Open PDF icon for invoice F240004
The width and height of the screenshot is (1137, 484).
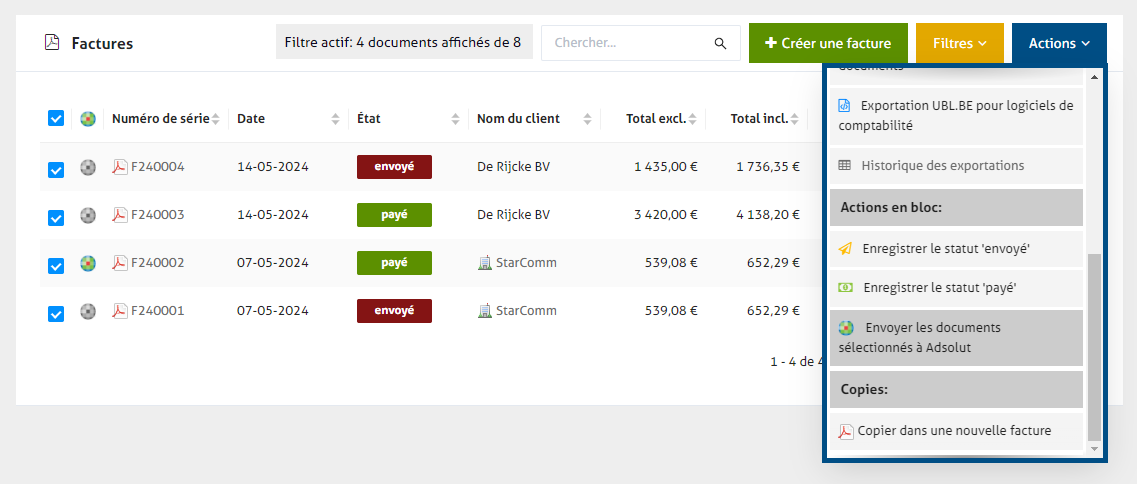point(119,167)
